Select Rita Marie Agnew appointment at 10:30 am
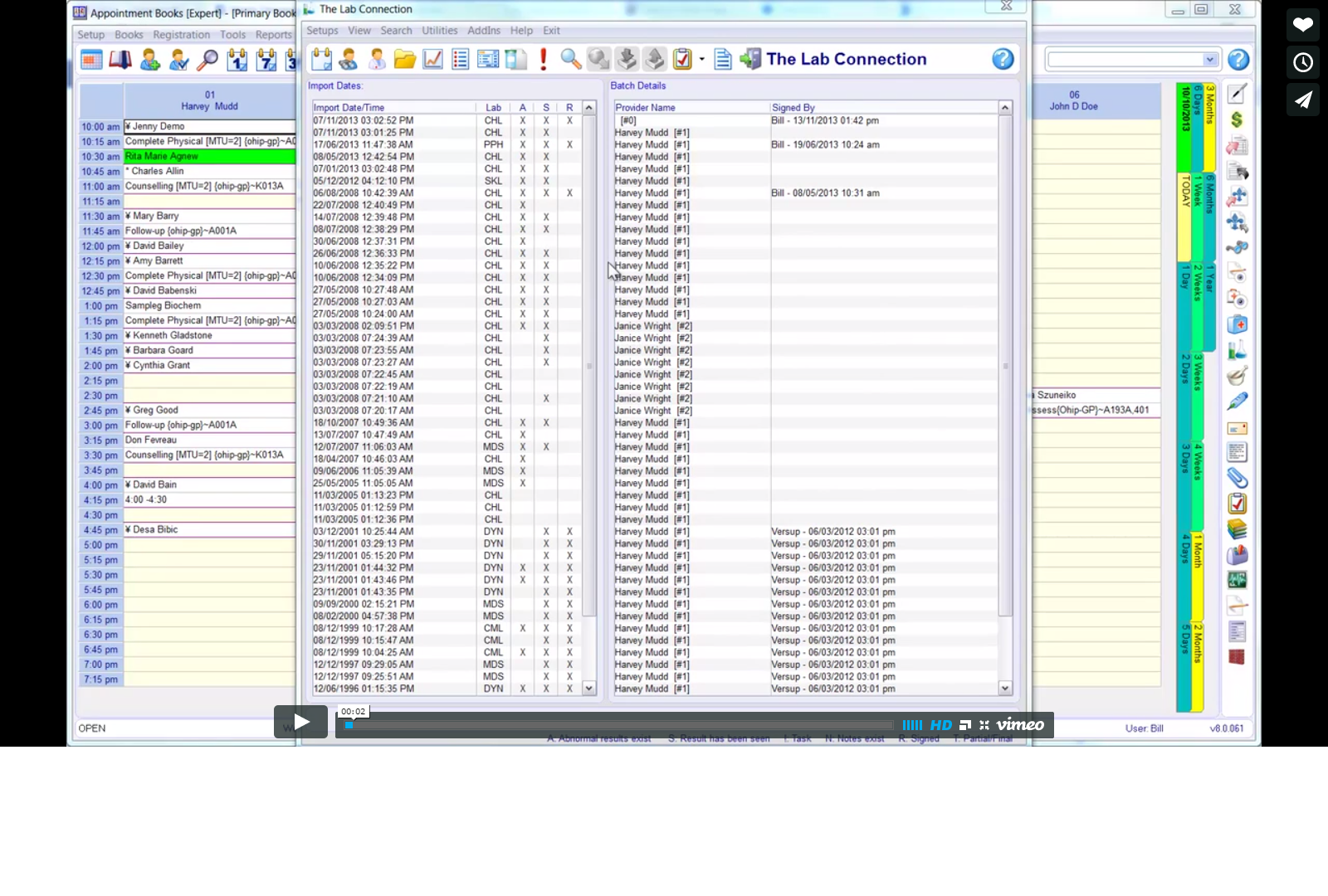 209,156
